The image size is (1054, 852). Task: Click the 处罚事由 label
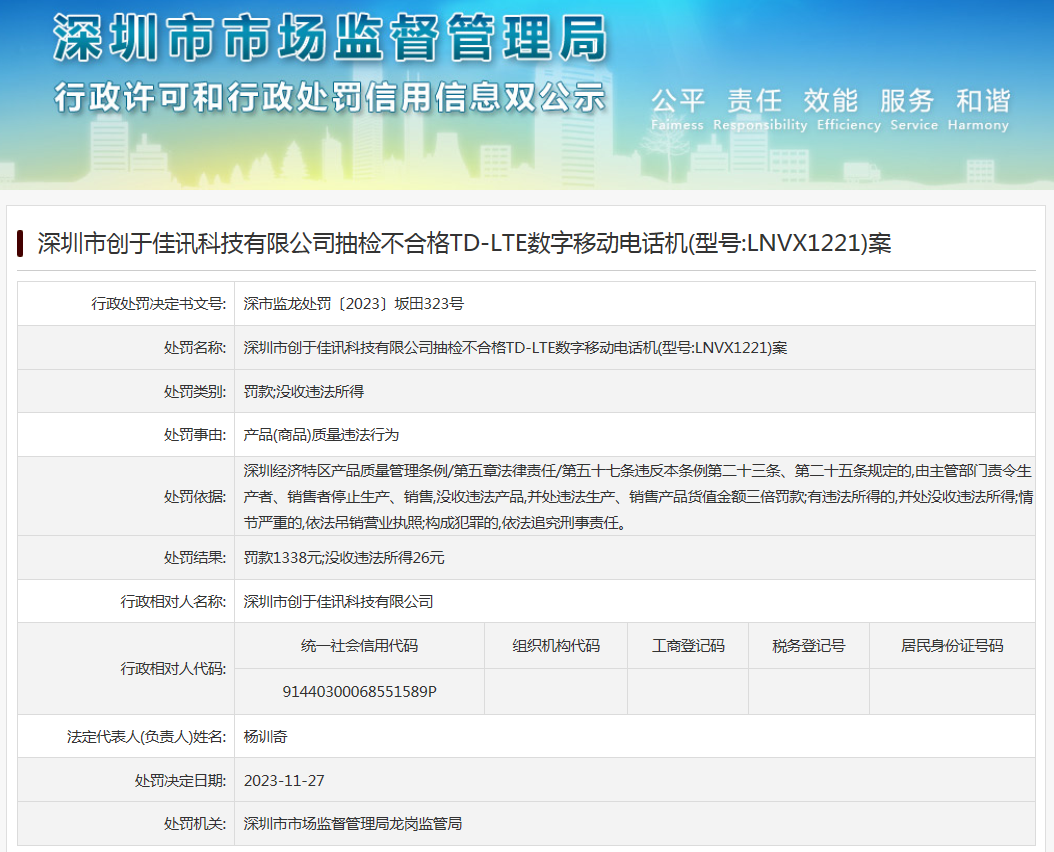click(195, 435)
